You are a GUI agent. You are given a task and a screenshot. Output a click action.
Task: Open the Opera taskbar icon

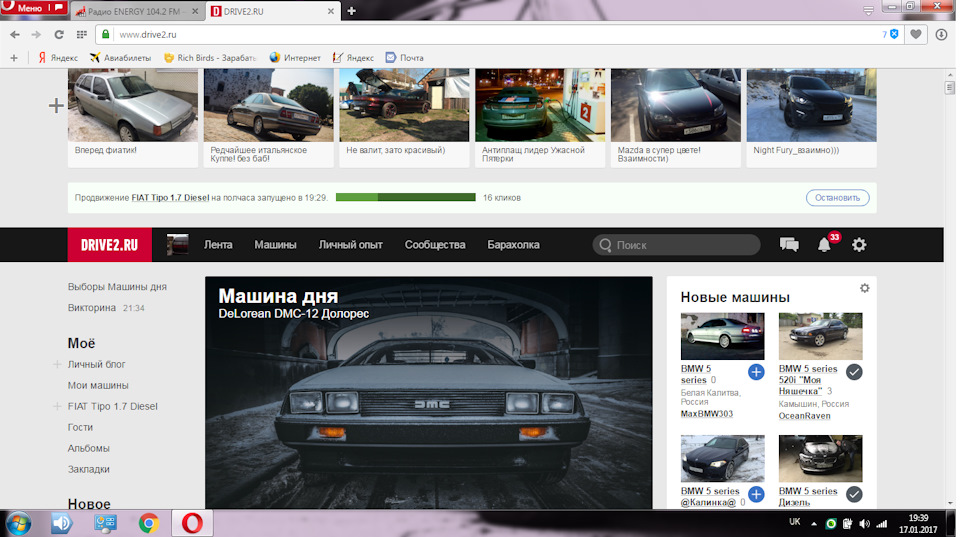click(x=192, y=524)
